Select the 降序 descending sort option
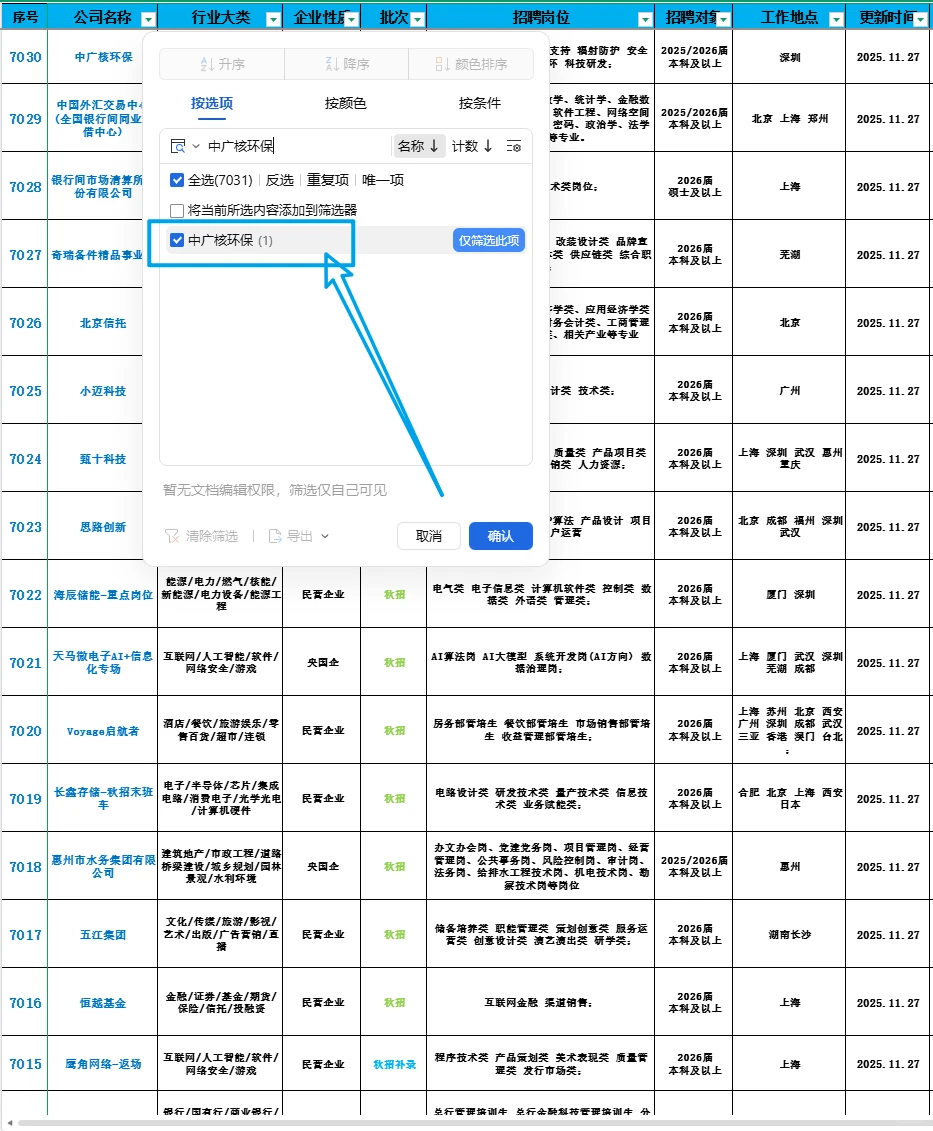This screenshot has height=1131, width=933. point(348,65)
